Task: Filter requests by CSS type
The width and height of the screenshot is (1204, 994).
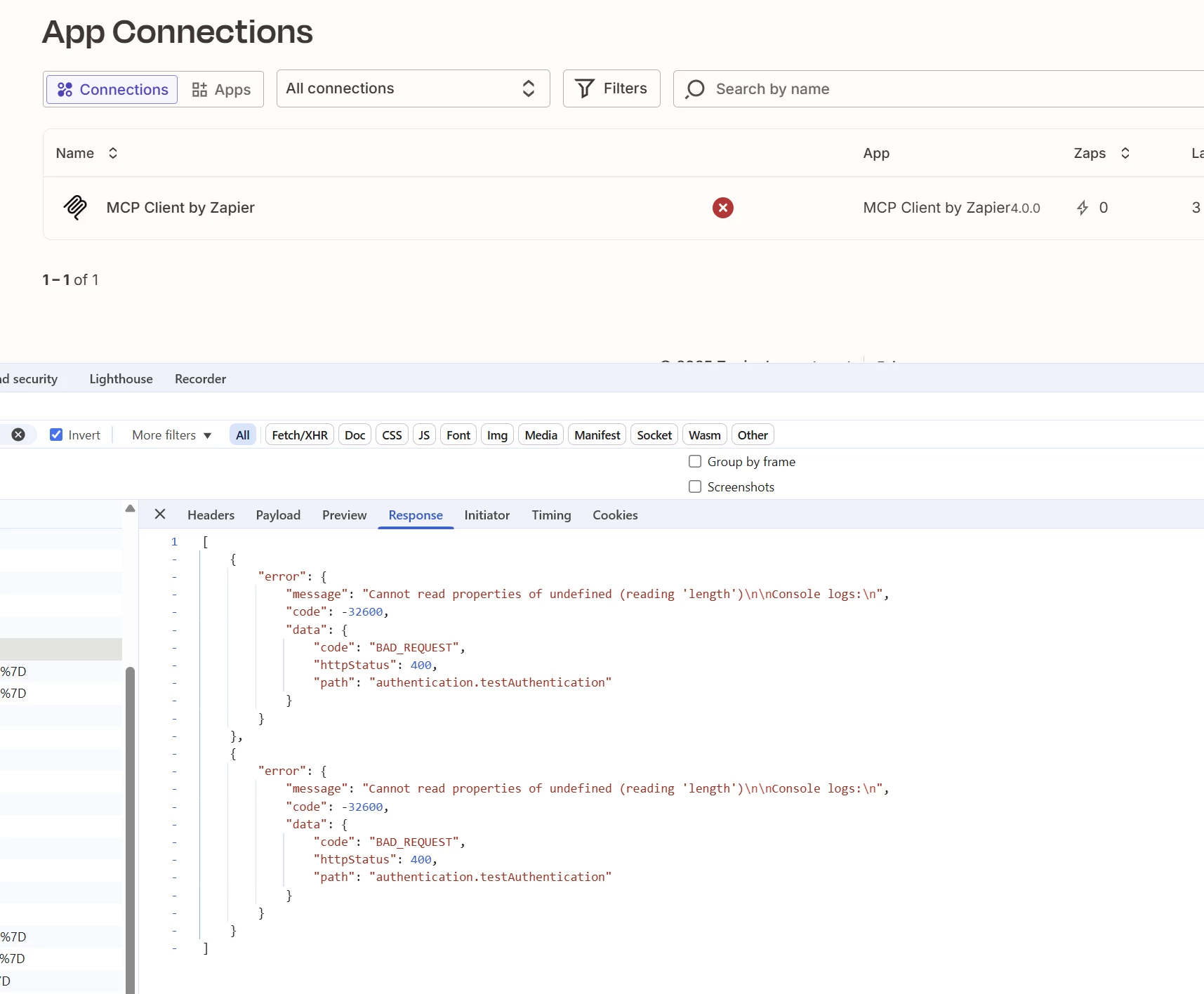Action: 392,435
